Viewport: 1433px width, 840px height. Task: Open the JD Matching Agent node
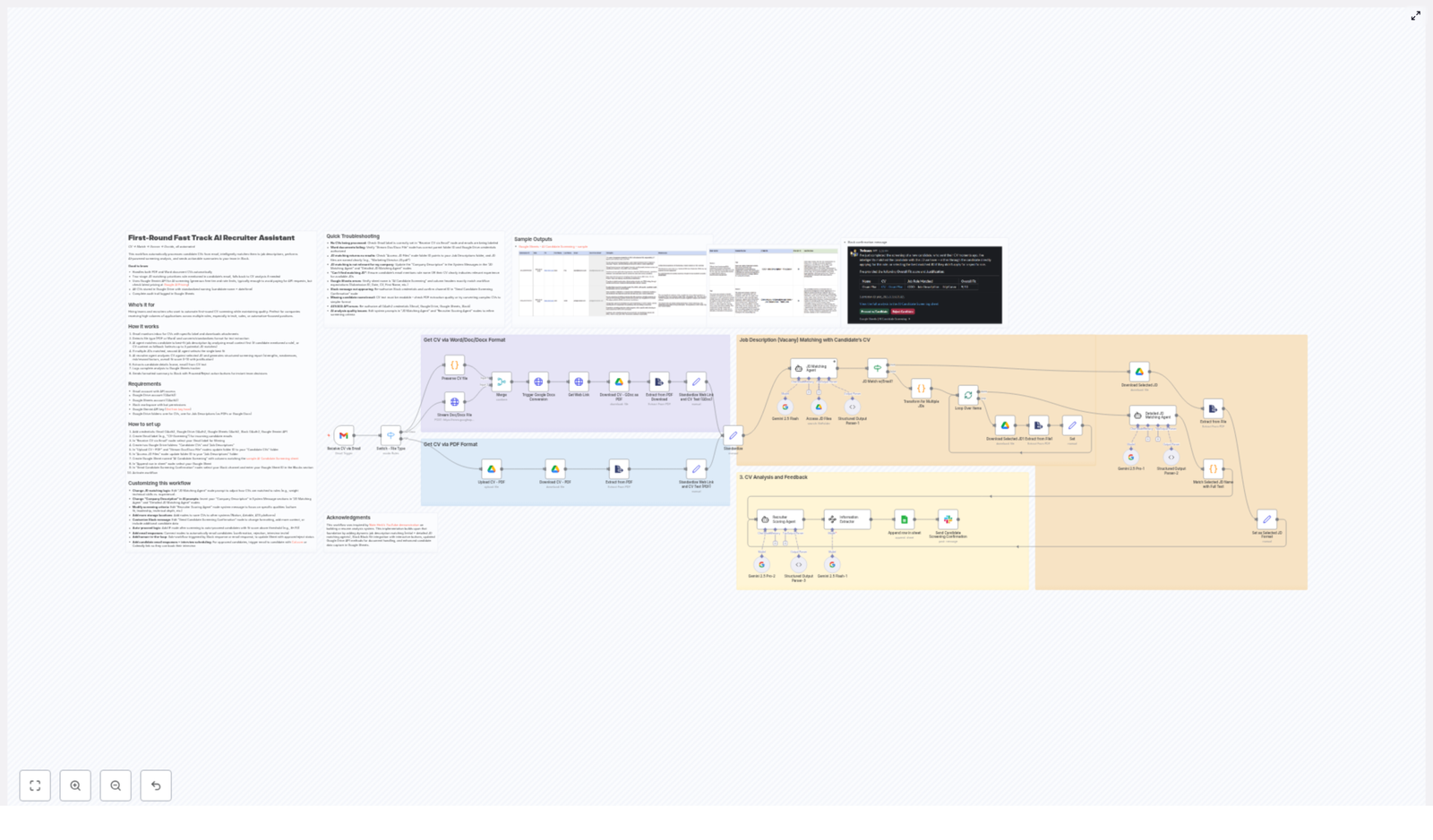pos(813,369)
